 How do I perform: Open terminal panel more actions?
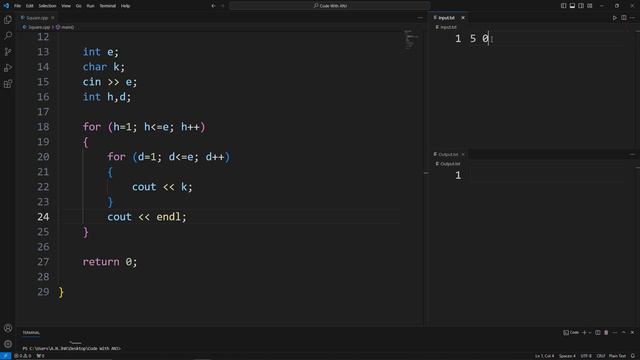pyautogui.click(x=615, y=333)
